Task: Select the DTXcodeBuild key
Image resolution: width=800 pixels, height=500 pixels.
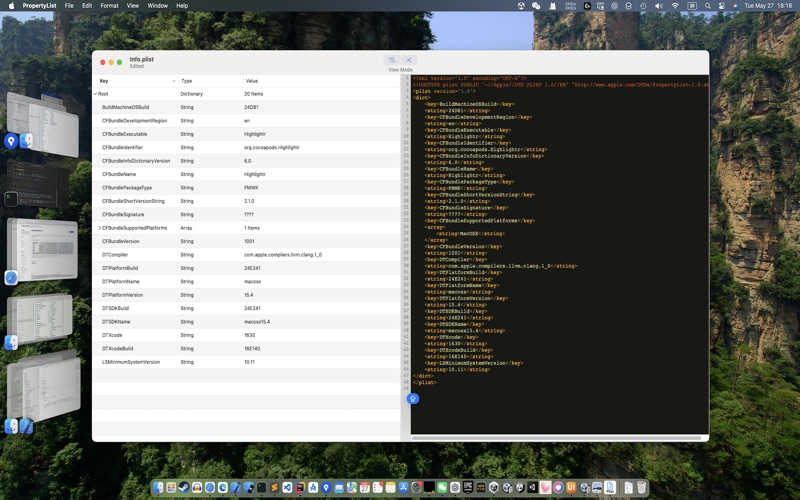Action: point(117,348)
